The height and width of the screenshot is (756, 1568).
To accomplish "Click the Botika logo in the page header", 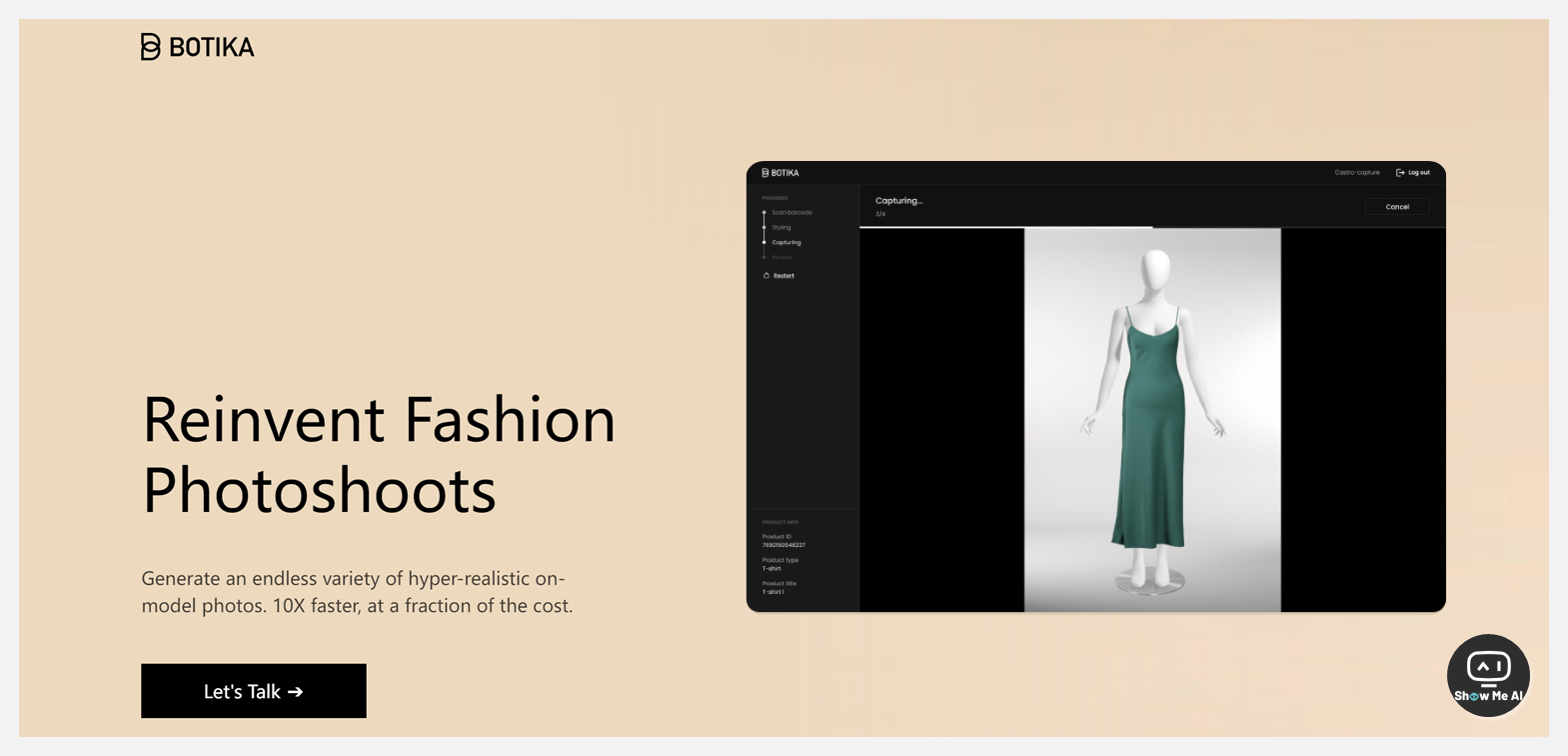I will pos(197,47).
